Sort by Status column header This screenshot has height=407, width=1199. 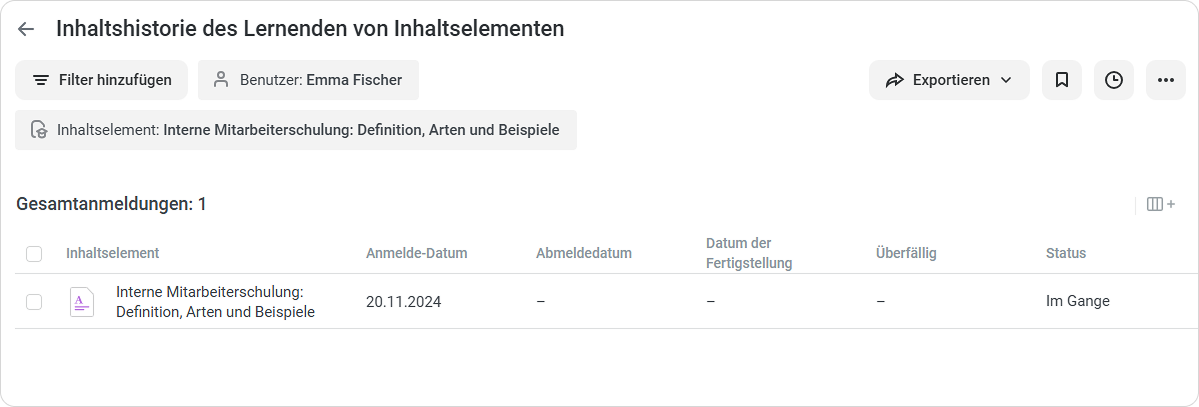[1065, 253]
